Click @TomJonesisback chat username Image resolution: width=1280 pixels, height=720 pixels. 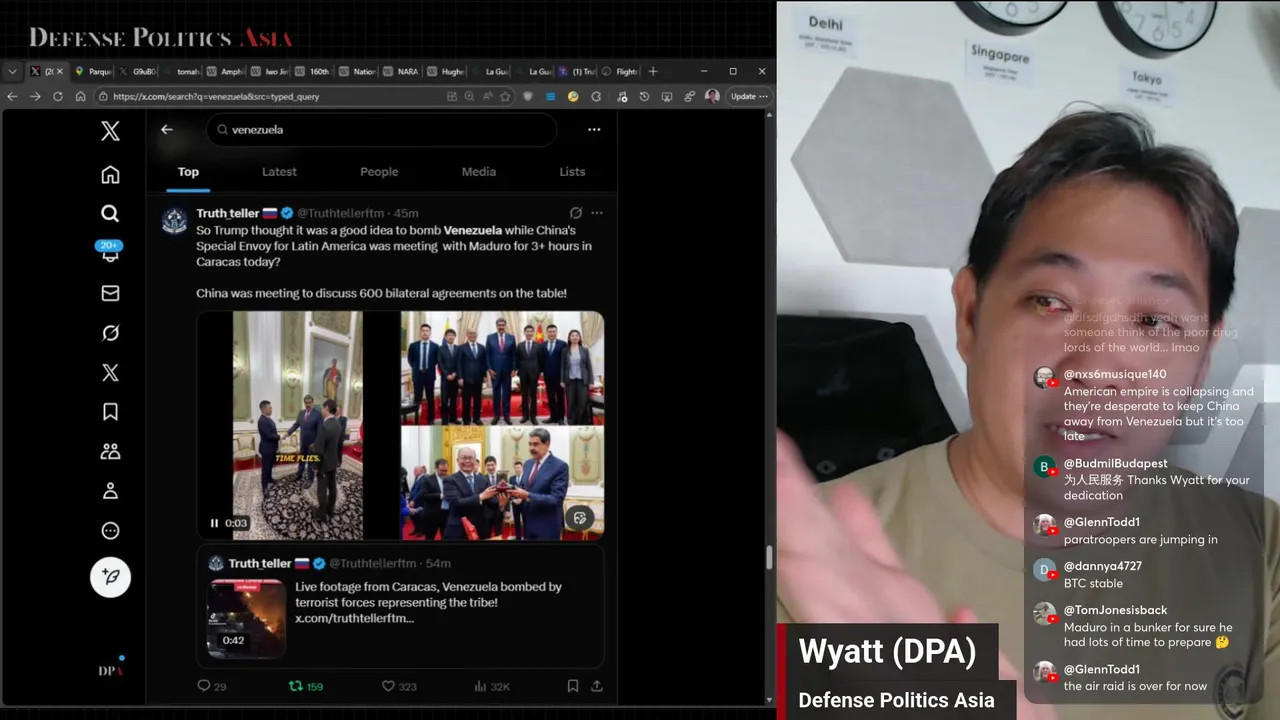tap(1115, 610)
